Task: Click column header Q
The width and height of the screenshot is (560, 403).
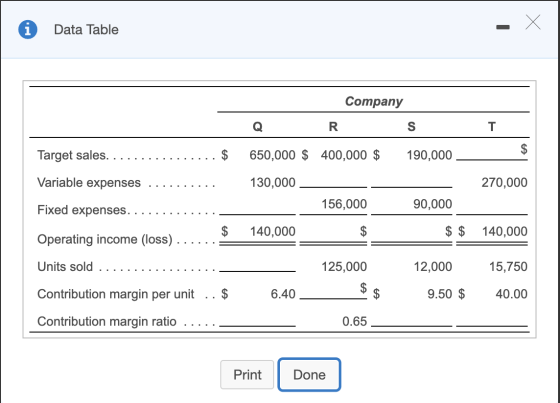Action: (x=258, y=126)
